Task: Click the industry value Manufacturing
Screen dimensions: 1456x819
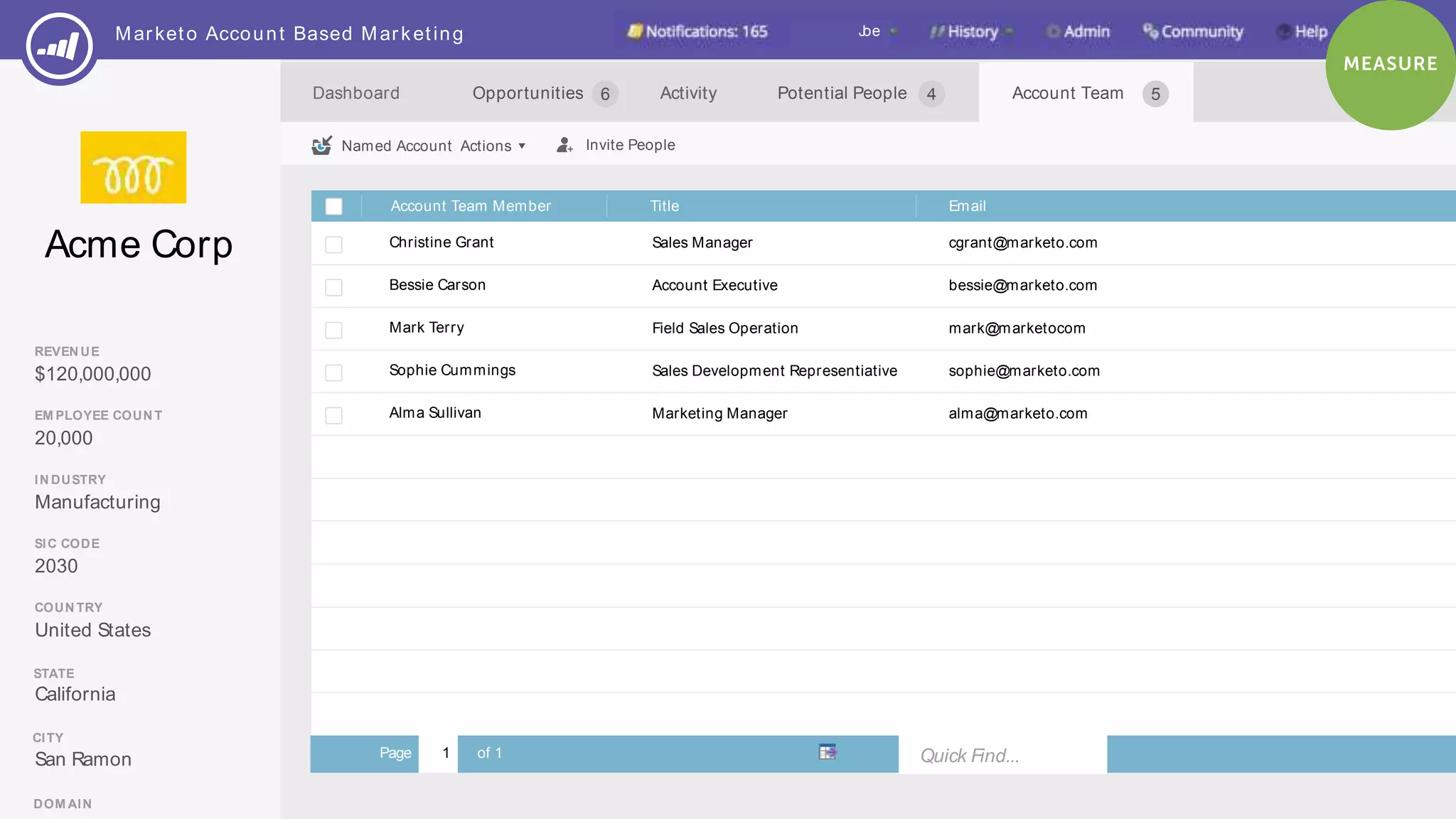Action: 97,502
